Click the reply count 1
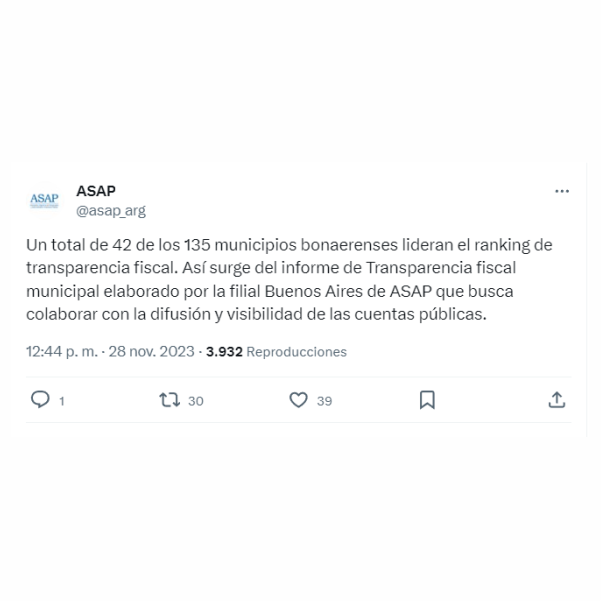Viewport: 601px width, 601px height. point(62,401)
